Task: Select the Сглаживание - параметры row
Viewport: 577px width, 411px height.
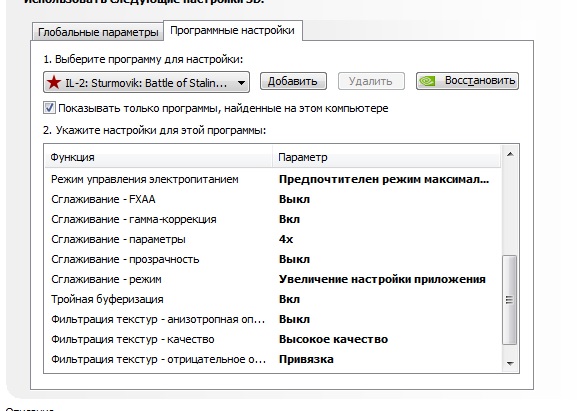Action: (273, 239)
